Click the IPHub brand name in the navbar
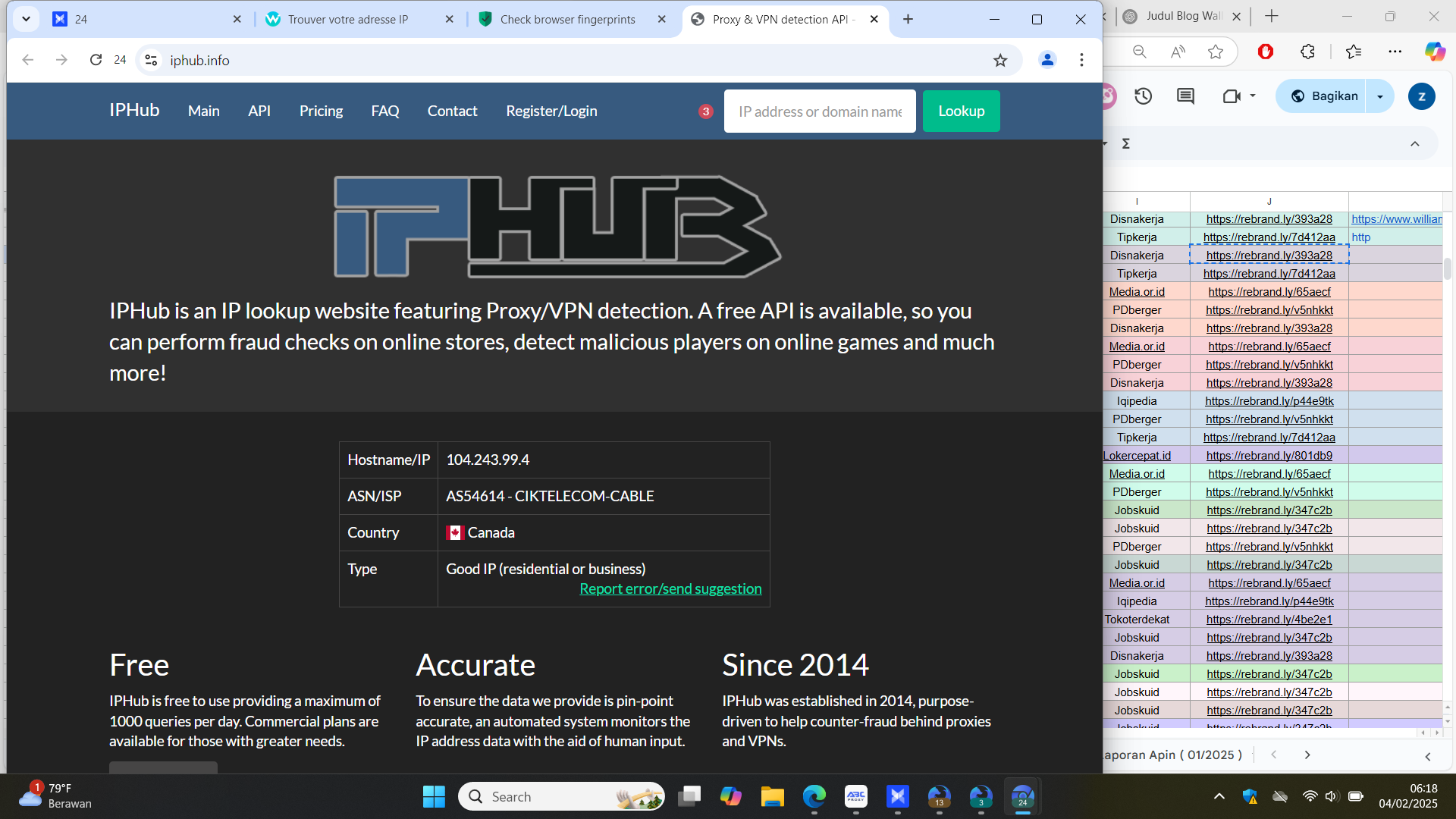Image resolution: width=1456 pixels, height=819 pixels. tap(134, 110)
